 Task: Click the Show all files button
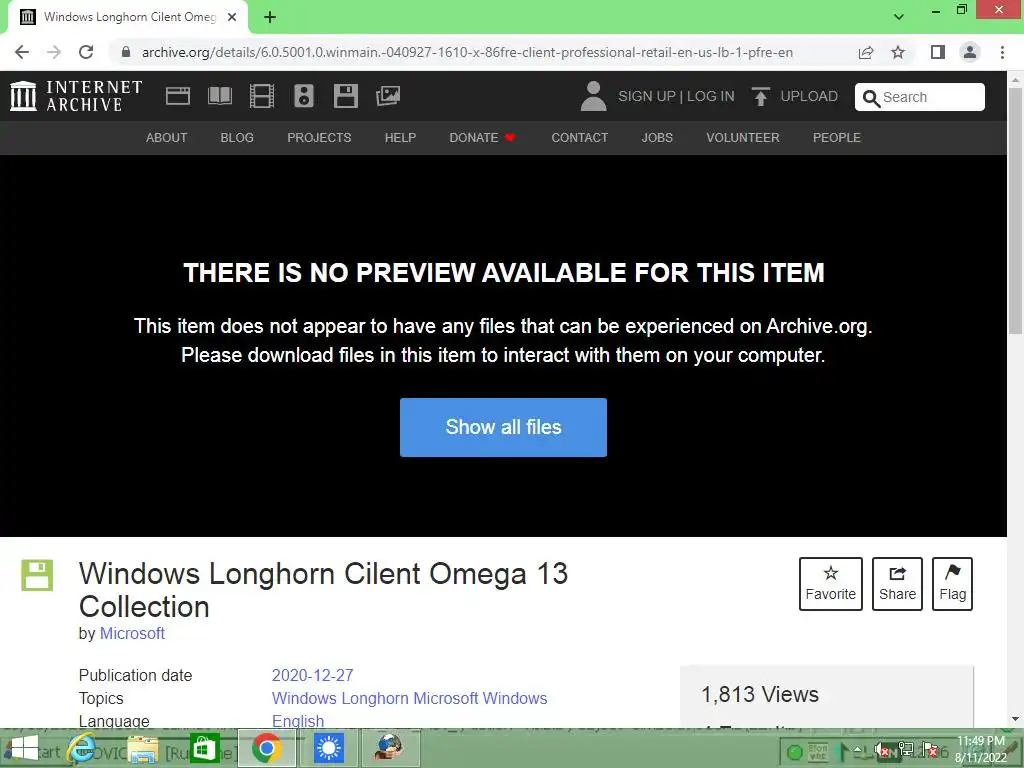tap(504, 427)
